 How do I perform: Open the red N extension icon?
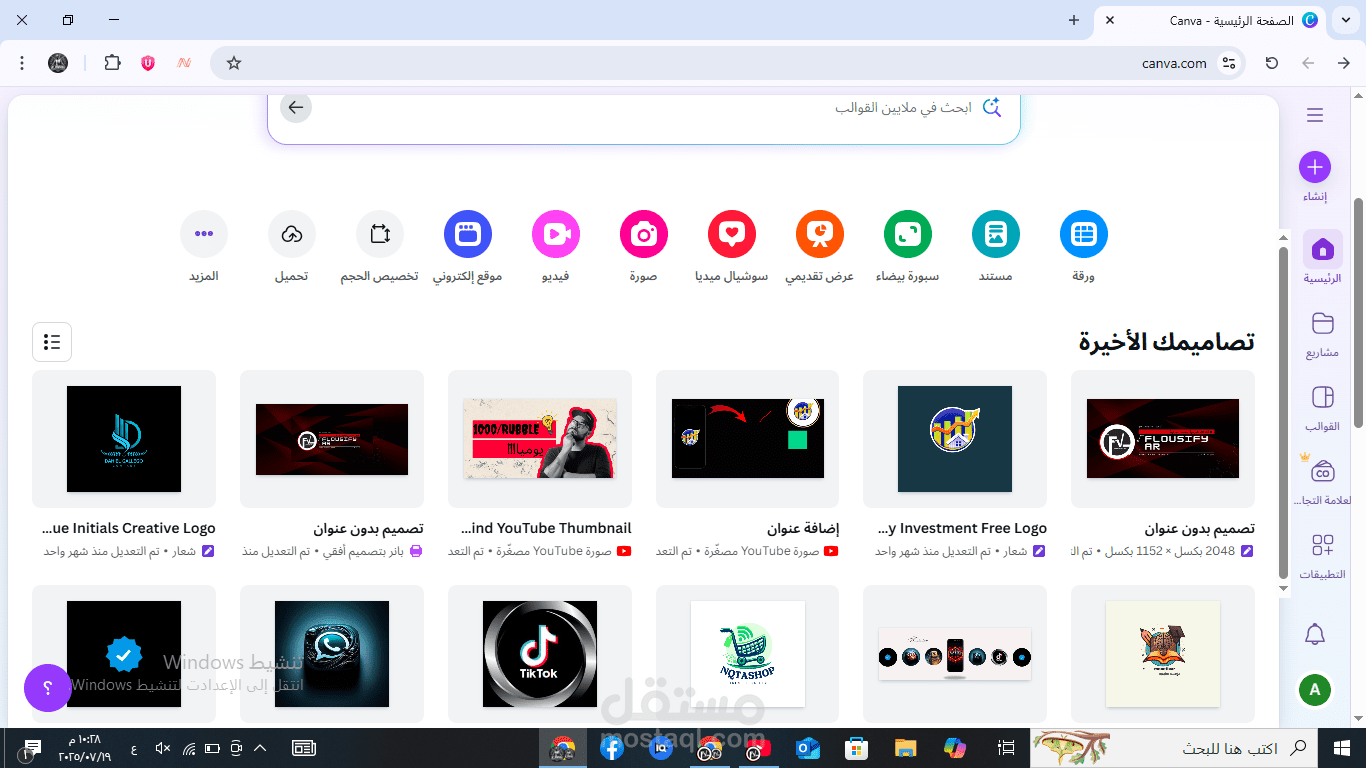click(184, 63)
